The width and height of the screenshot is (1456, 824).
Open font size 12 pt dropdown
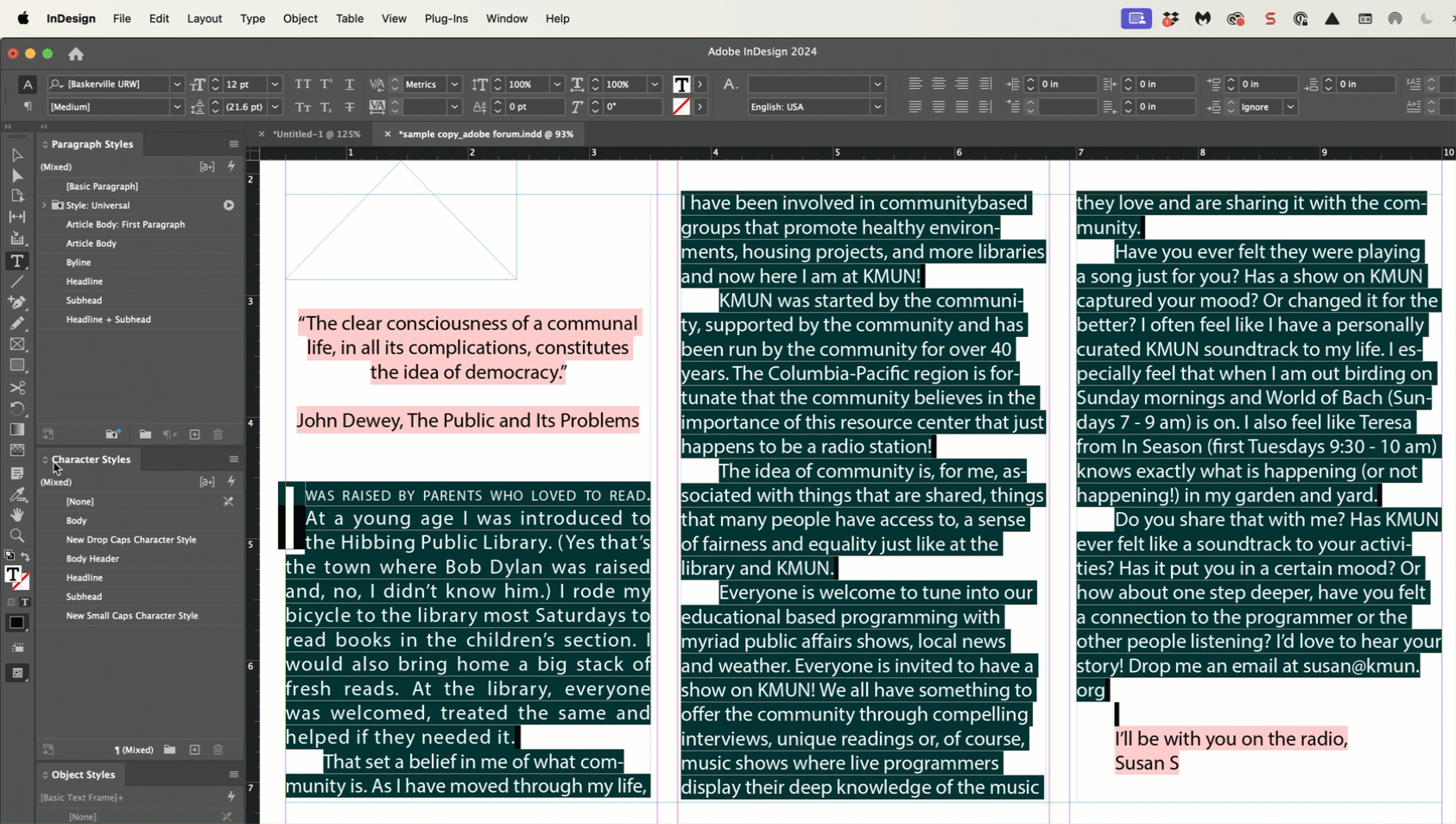(275, 85)
